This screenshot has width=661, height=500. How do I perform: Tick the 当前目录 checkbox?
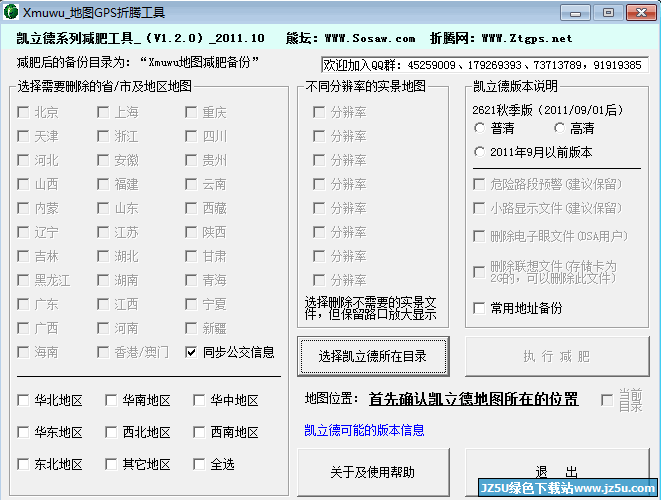tap(607, 400)
